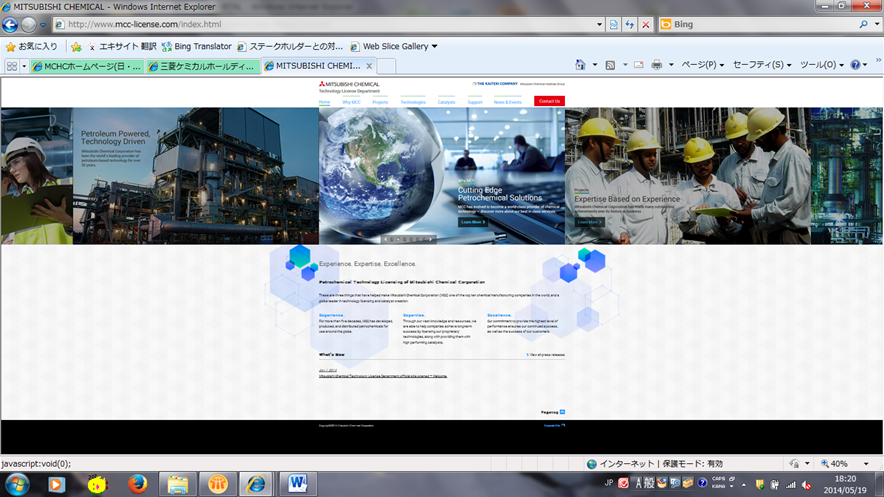
Task: Click the View all press releases link
Action: (x=546, y=355)
